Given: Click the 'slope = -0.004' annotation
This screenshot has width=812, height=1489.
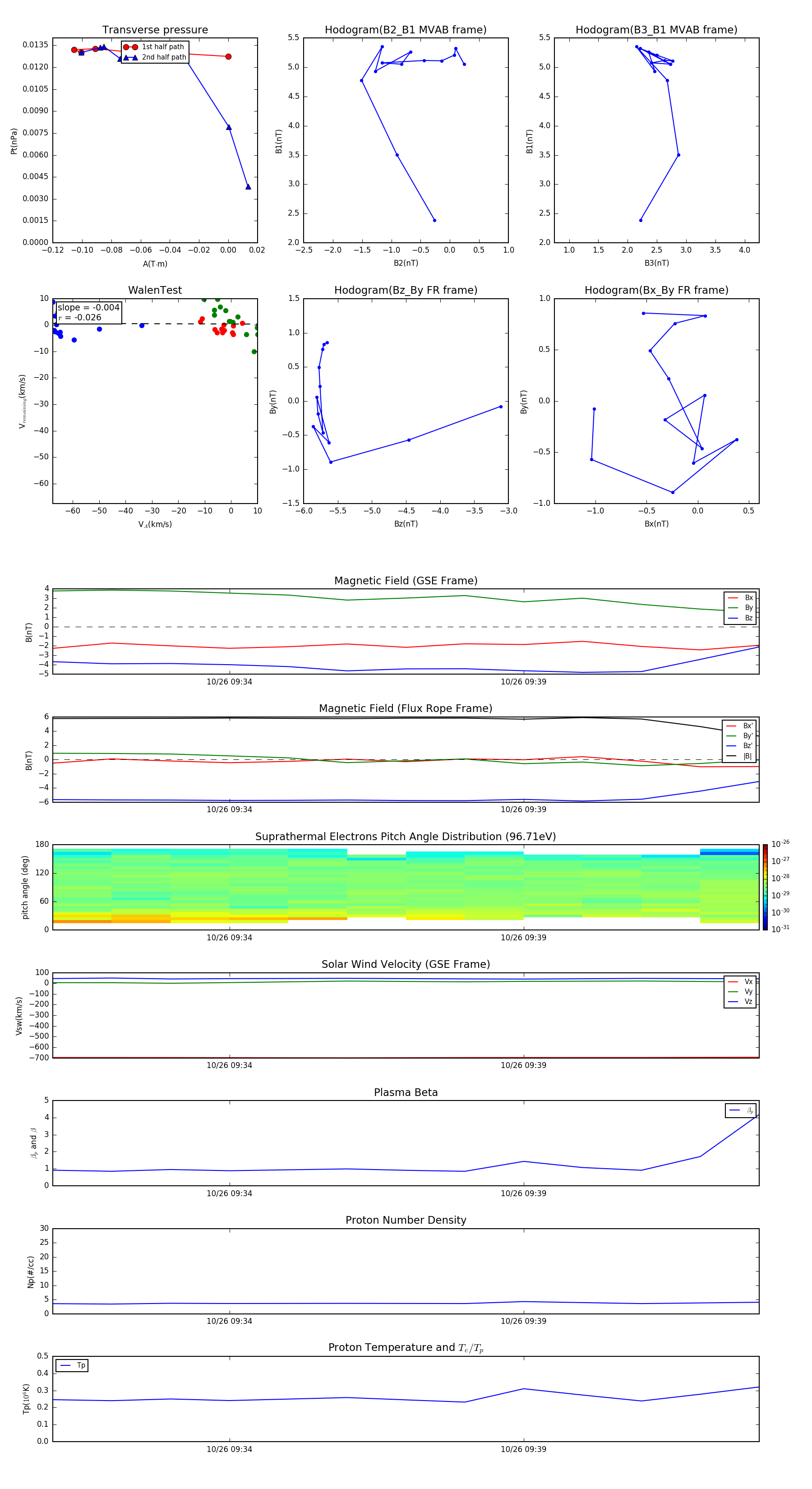Looking at the screenshot, I should pos(88,308).
